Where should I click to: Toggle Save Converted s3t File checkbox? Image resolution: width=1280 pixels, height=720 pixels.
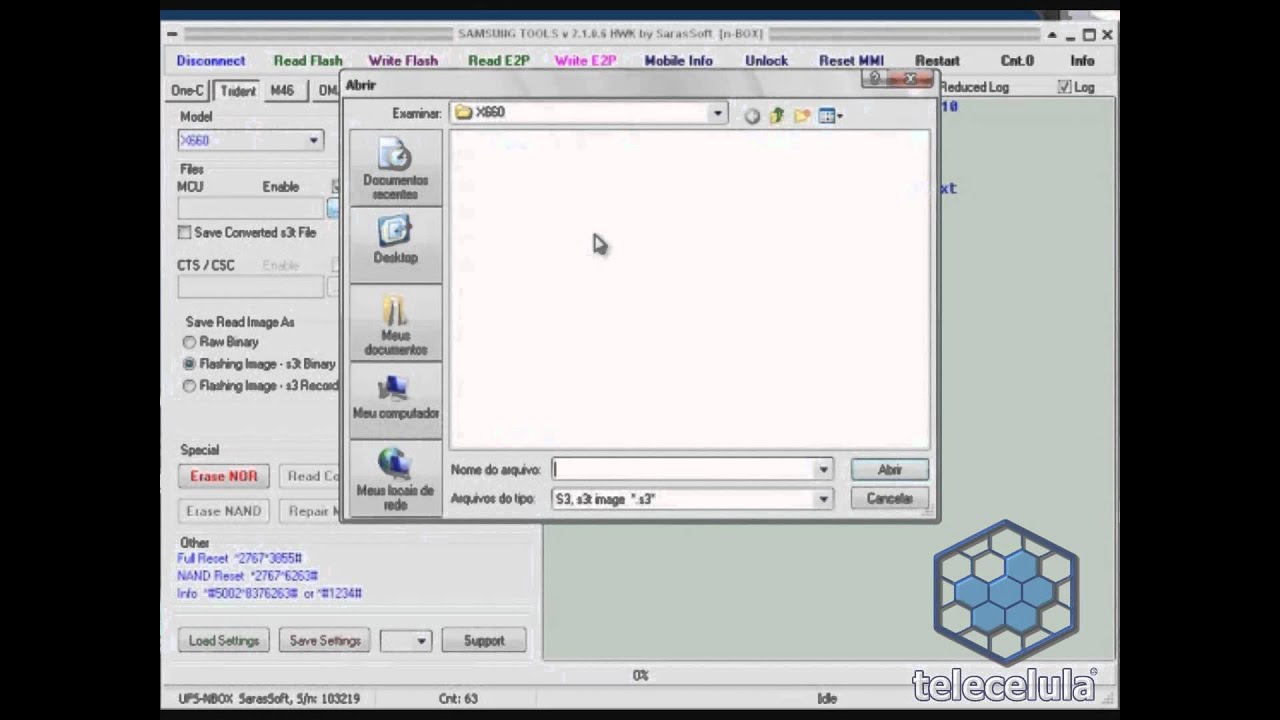pyautogui.click(x=184, y=232)
